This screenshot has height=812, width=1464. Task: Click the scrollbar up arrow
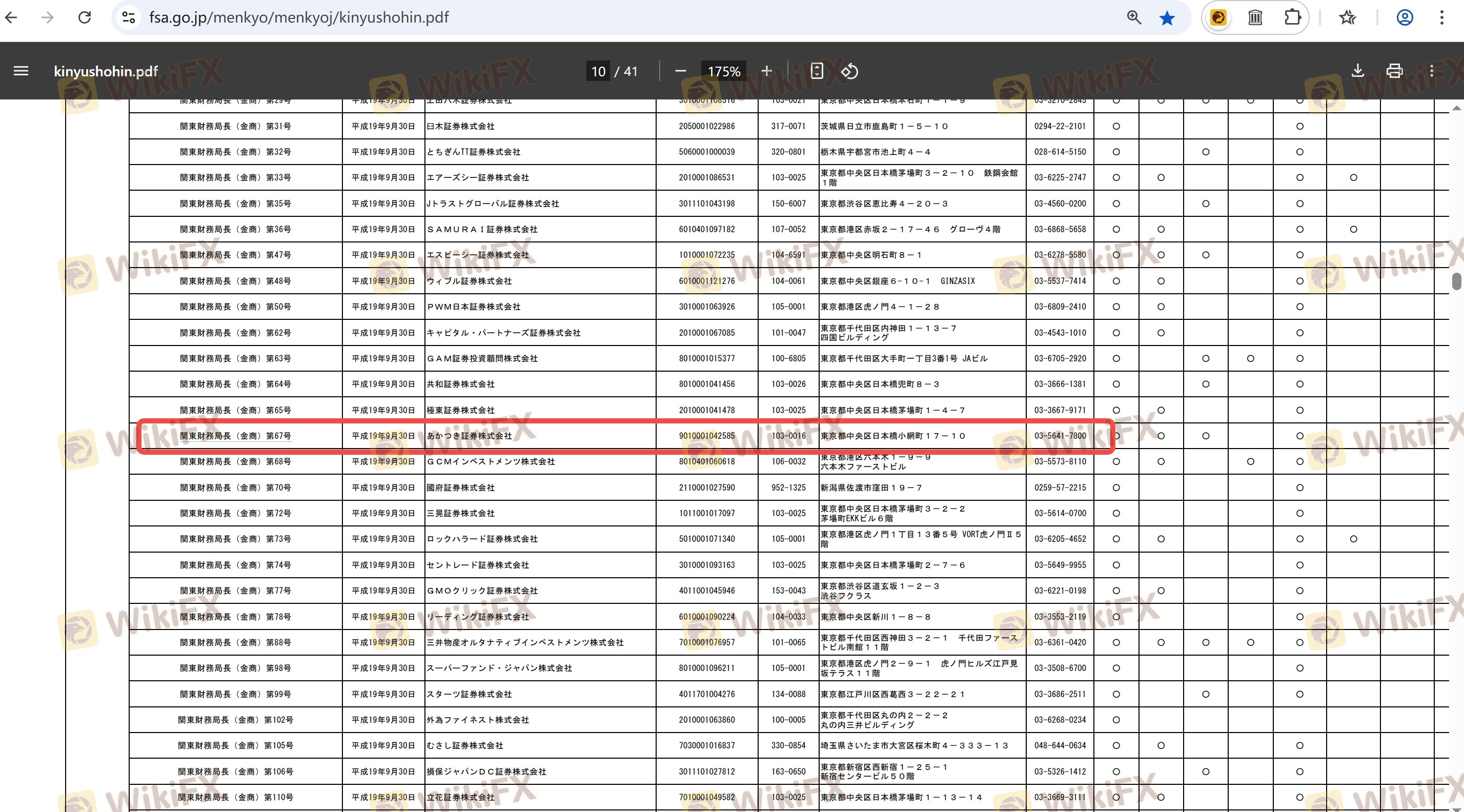(1457, 108)
